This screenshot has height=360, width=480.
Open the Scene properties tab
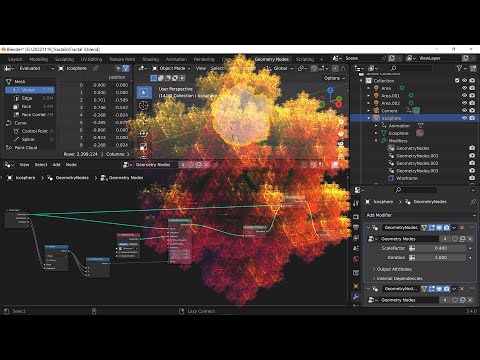(356, 249)
